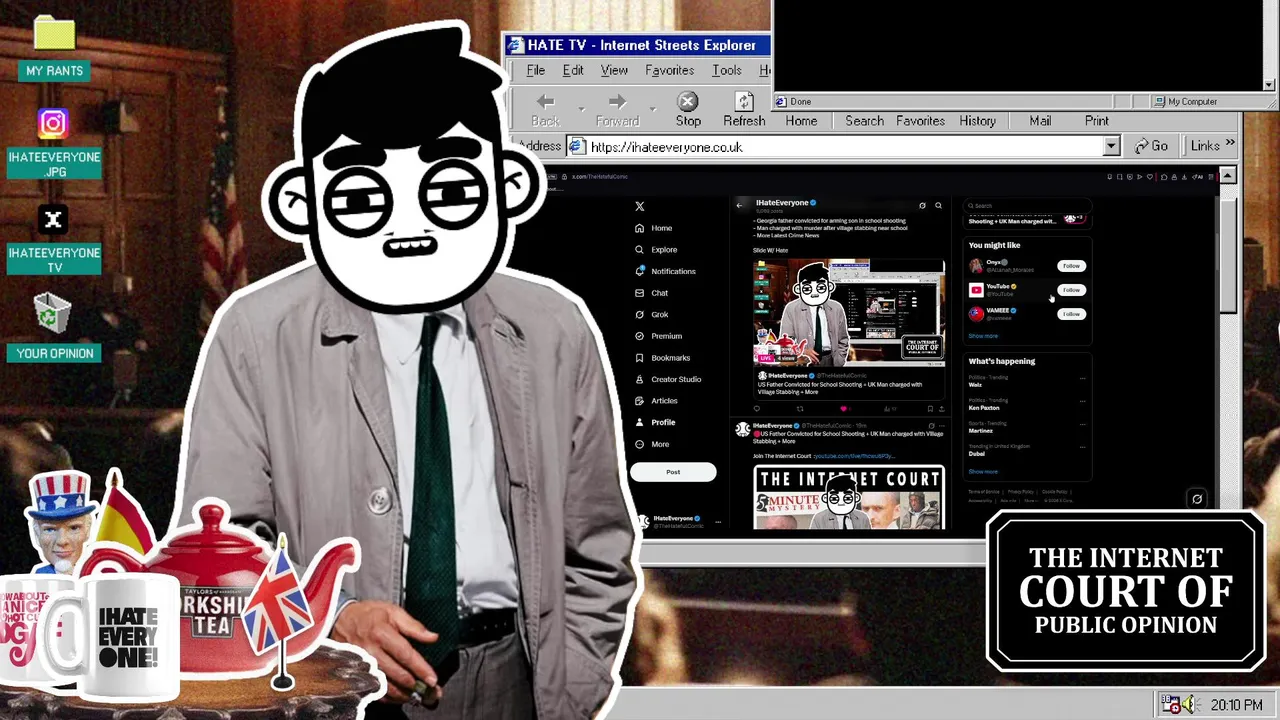Click the Go button beside address bar
This screenshot has height=720, width=1280.
[1151, 146]
